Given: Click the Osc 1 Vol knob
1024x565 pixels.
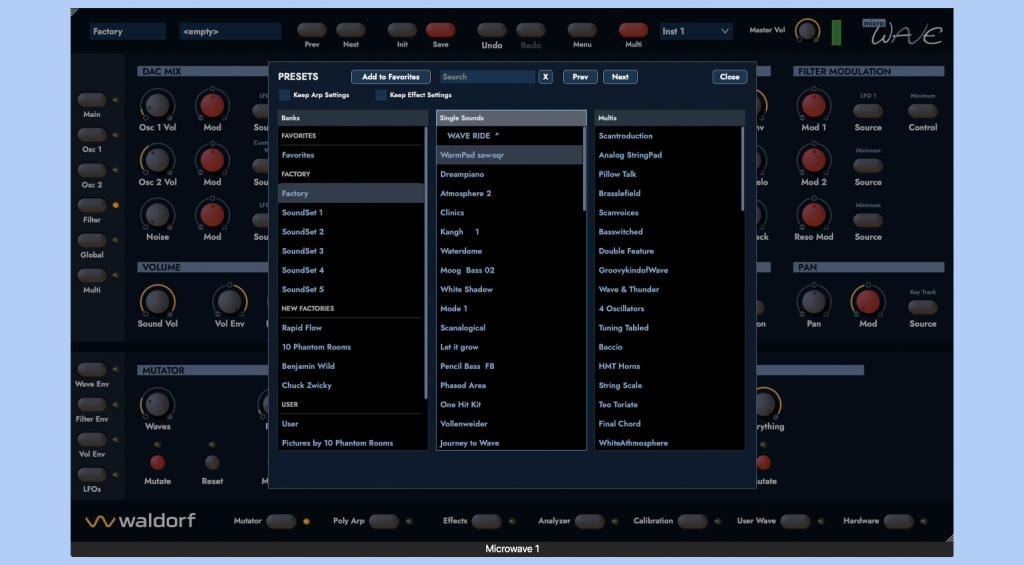Looking at the screenshot, I should [x=157, y=105].
